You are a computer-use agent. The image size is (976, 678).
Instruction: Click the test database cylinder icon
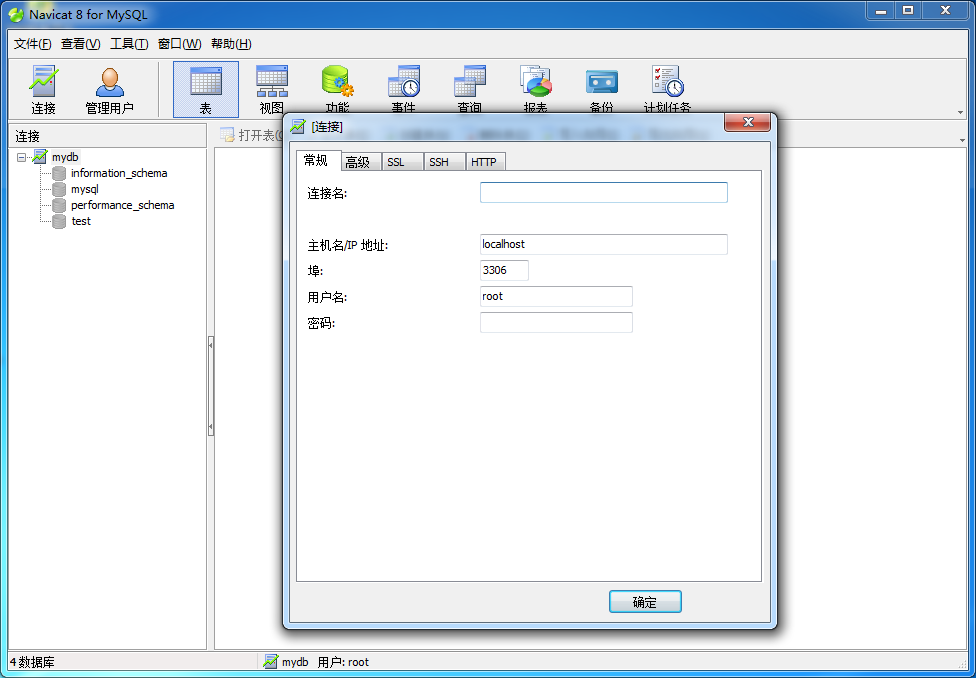(x=59, y=221)
